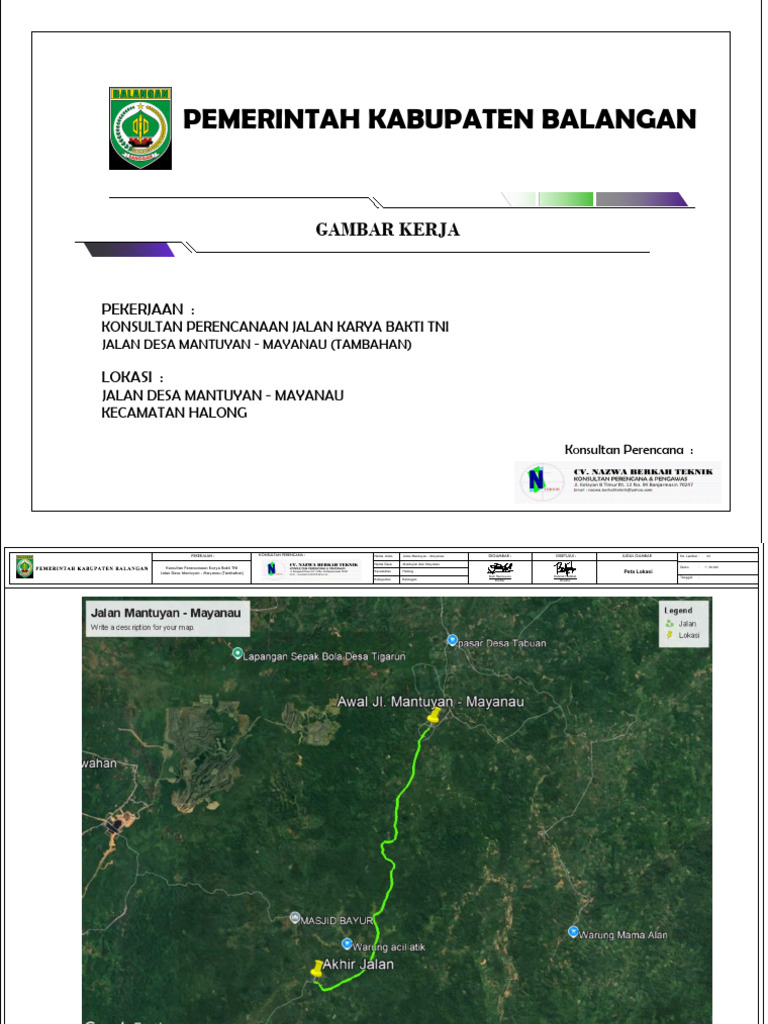768x1024 pixels.
Task: Click Peta Lokasi in the title block
Action: pyautogui.click(x=639, y=571)
